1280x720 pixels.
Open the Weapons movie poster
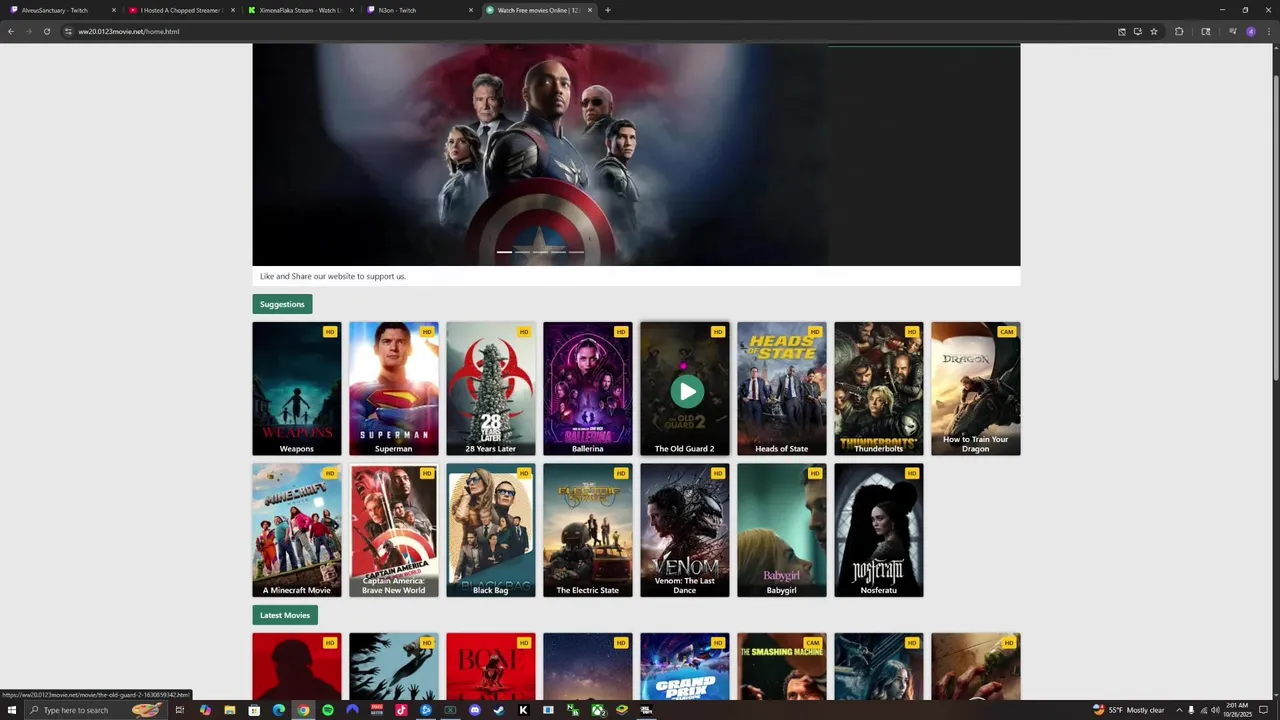coord(297,389)
